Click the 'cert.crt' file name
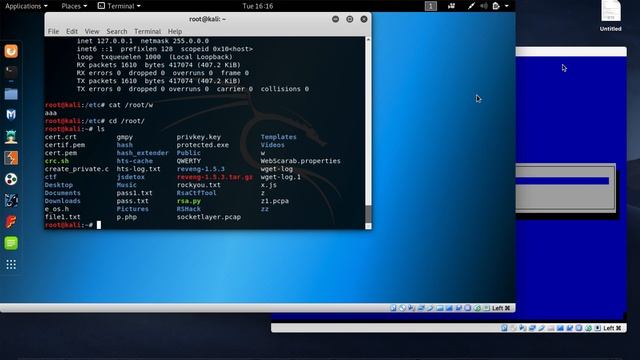 pos(60,137)
